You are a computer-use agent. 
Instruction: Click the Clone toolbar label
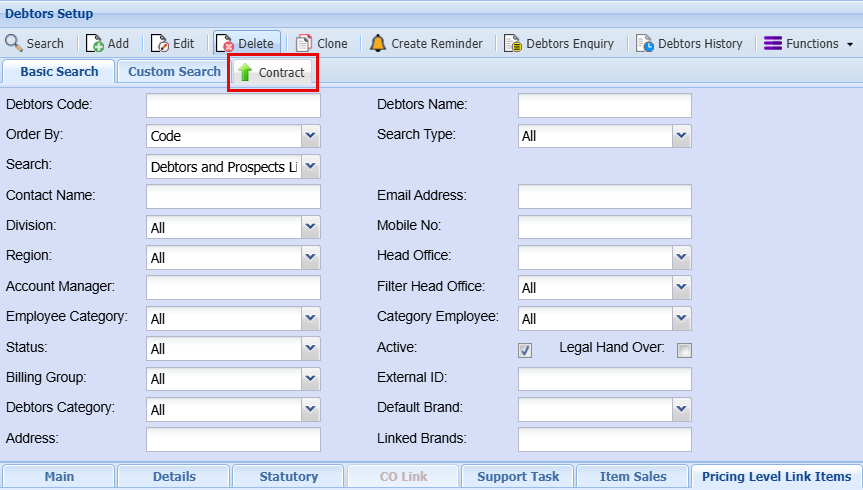(332, 43)
